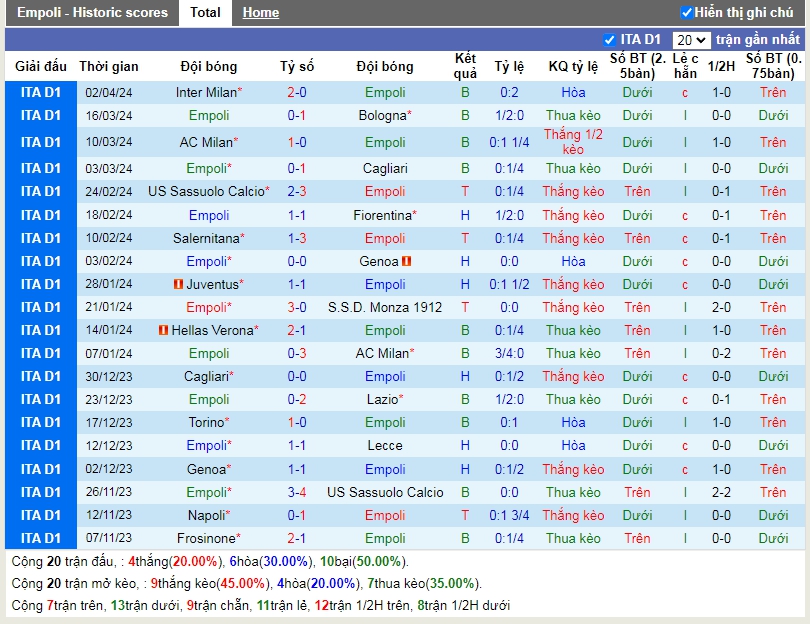Click on S.S.D. Monza 1912
Viewport: 810px width, 624px height.
point(385,308)
